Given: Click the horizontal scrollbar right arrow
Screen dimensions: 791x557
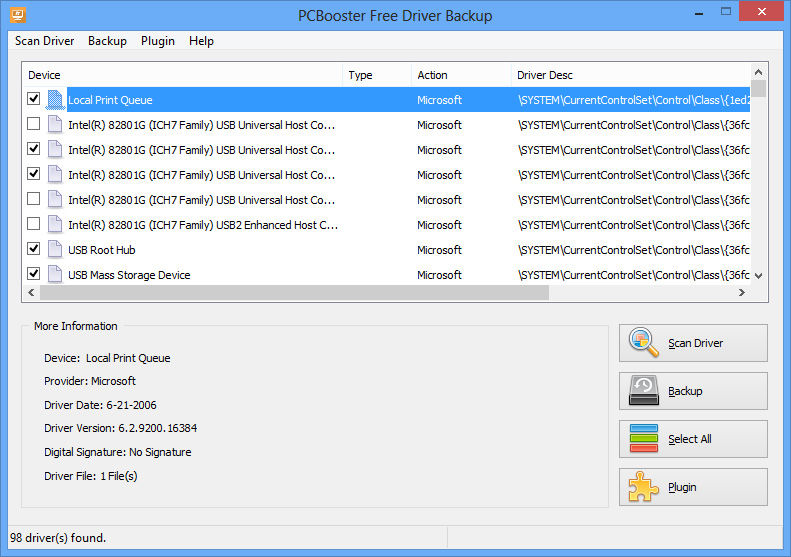Looking at the screenshot, I should click(742, 292).
